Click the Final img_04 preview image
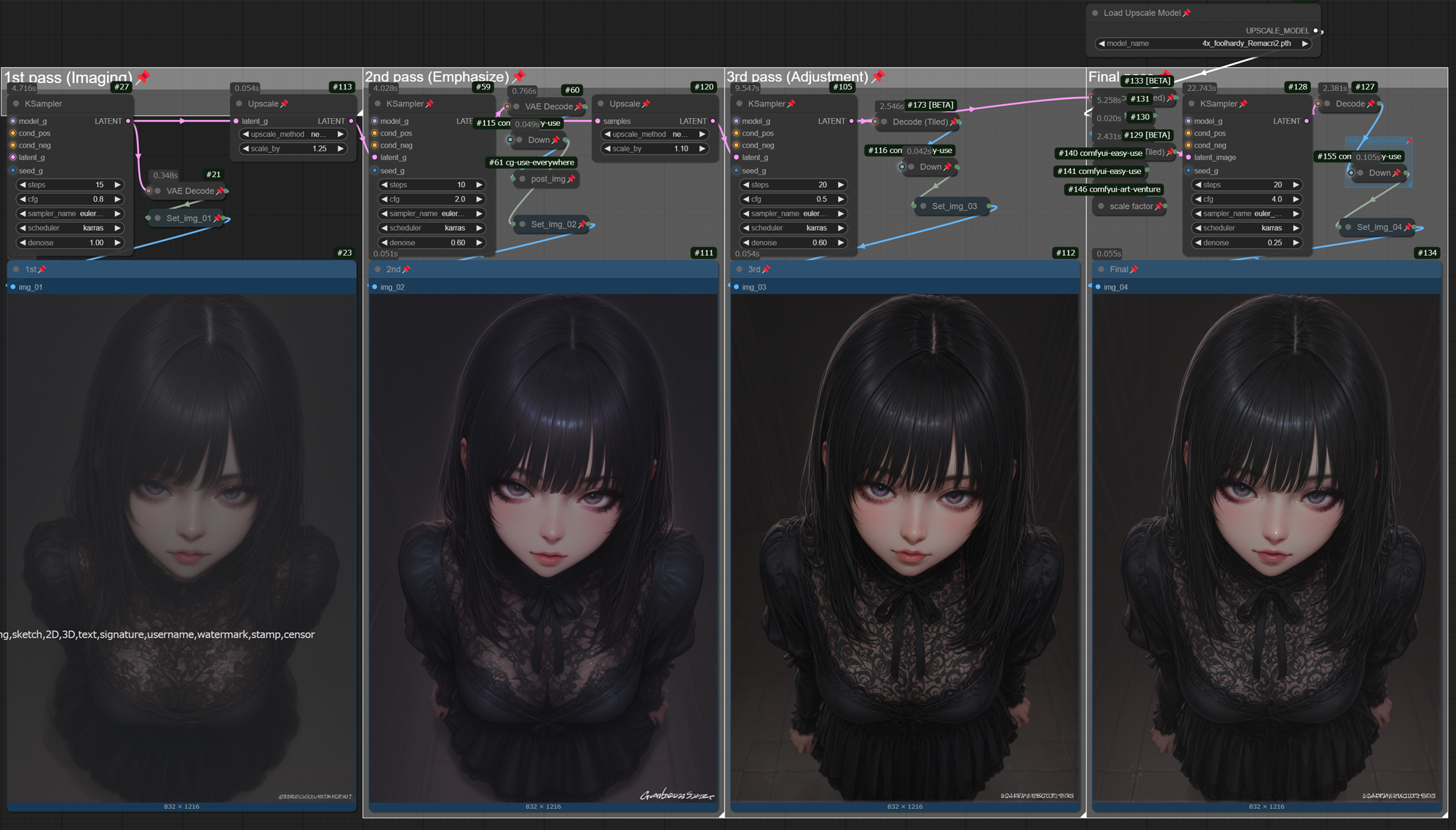This screenshot has height=830, width=1456. pos(1266,546)
